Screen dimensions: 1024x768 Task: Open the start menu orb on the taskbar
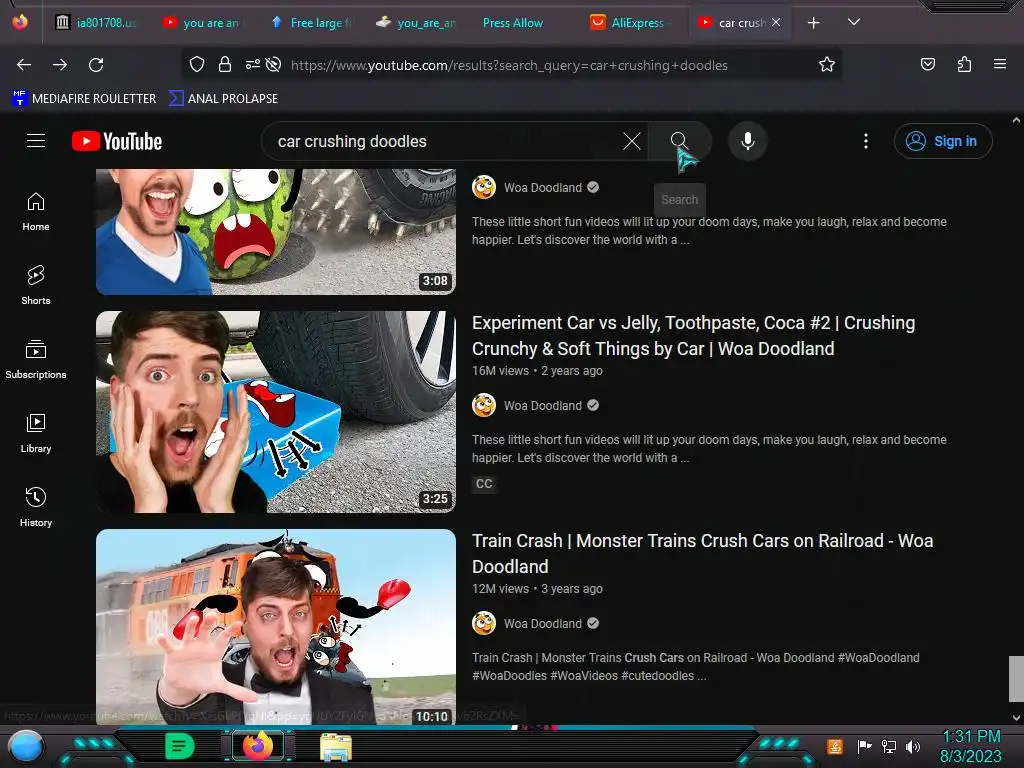click(27, 746)
